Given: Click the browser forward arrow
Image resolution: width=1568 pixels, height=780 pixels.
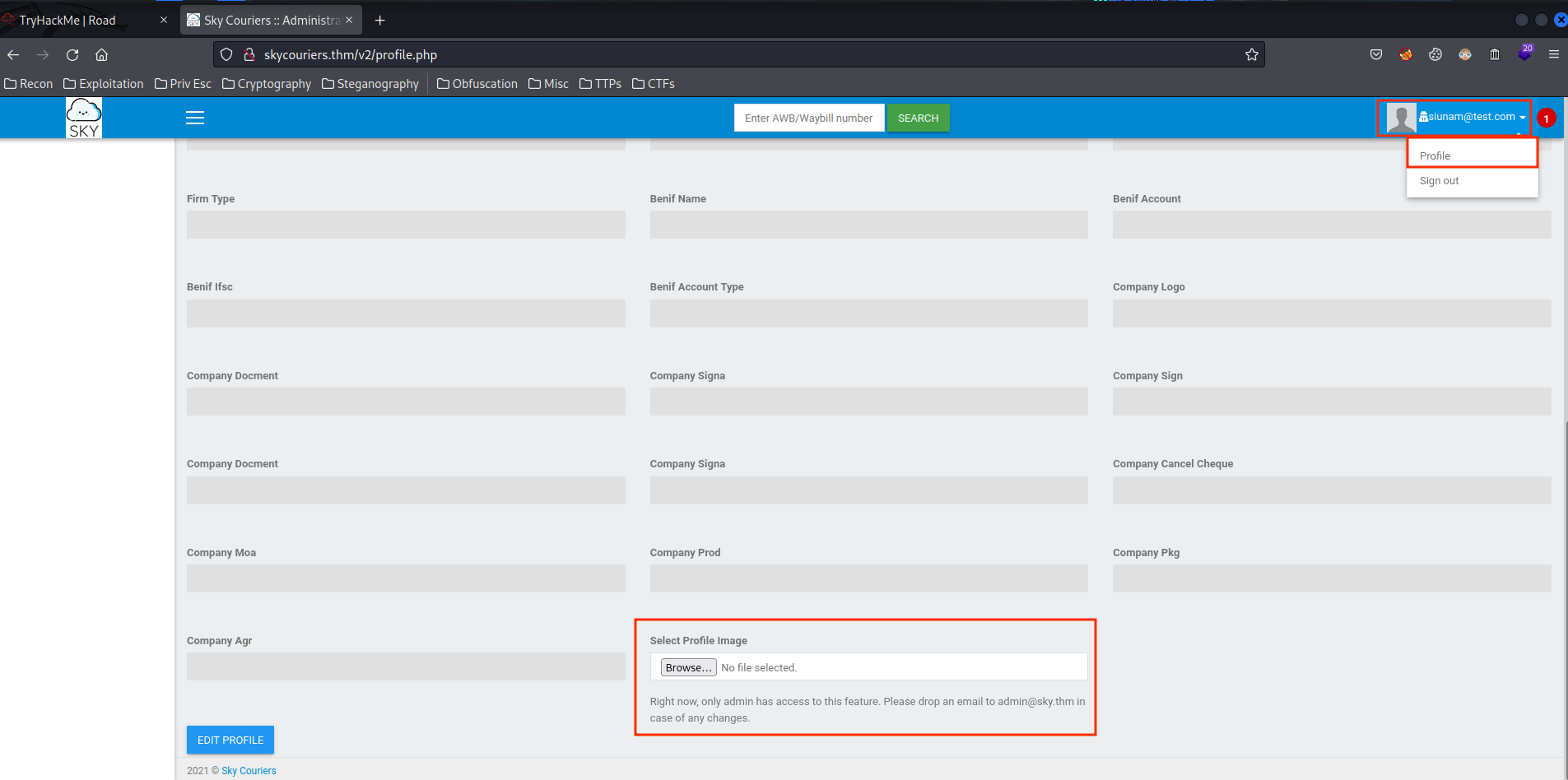Looking at the screenshot, I should coord(43,55).
